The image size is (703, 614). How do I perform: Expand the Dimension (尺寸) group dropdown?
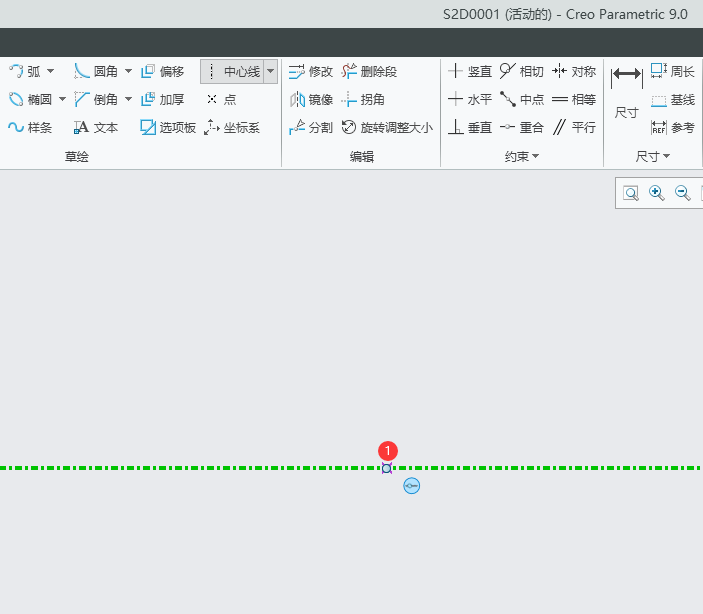653,156
